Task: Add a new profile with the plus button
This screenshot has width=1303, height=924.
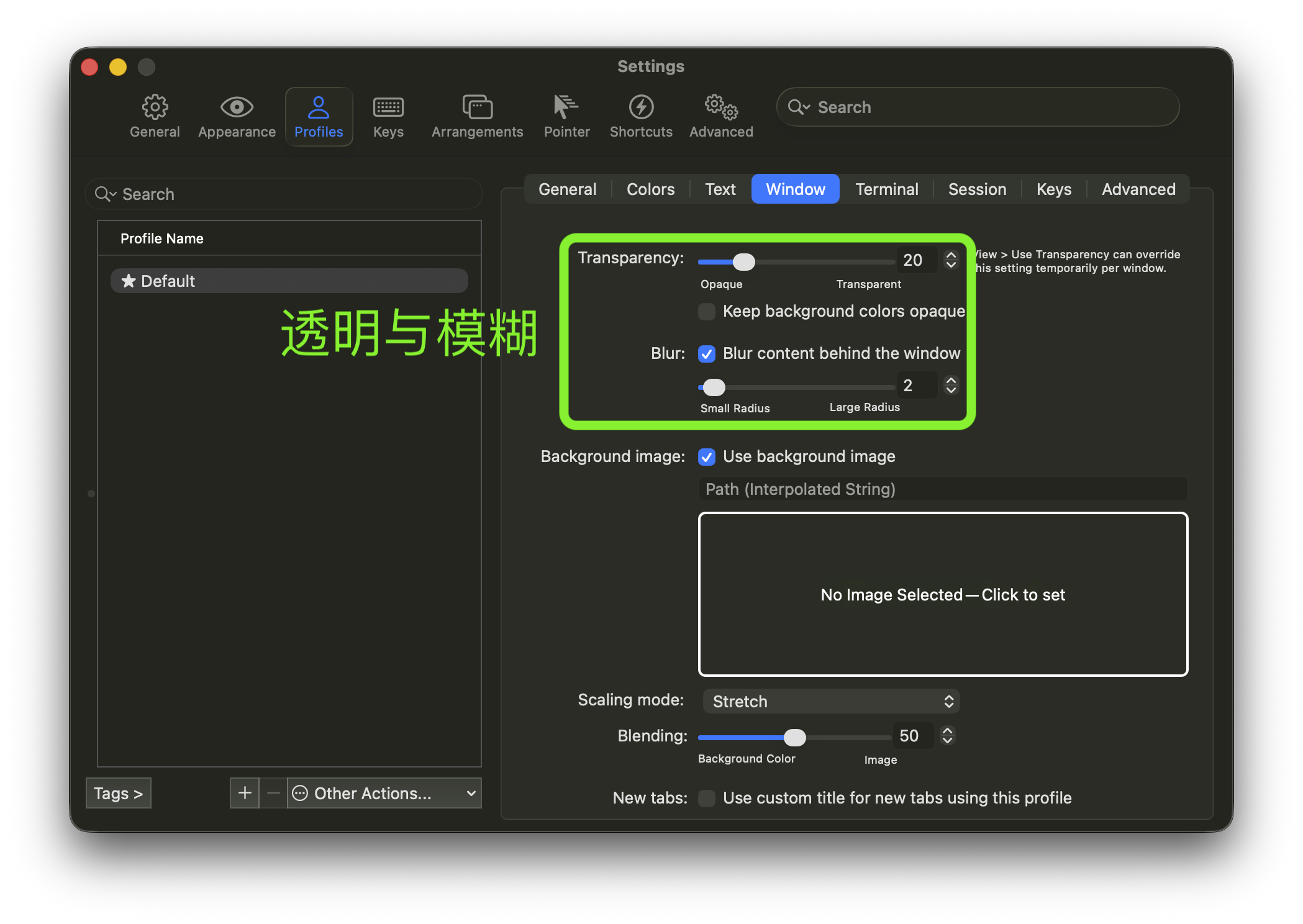Action: (244, 793)
